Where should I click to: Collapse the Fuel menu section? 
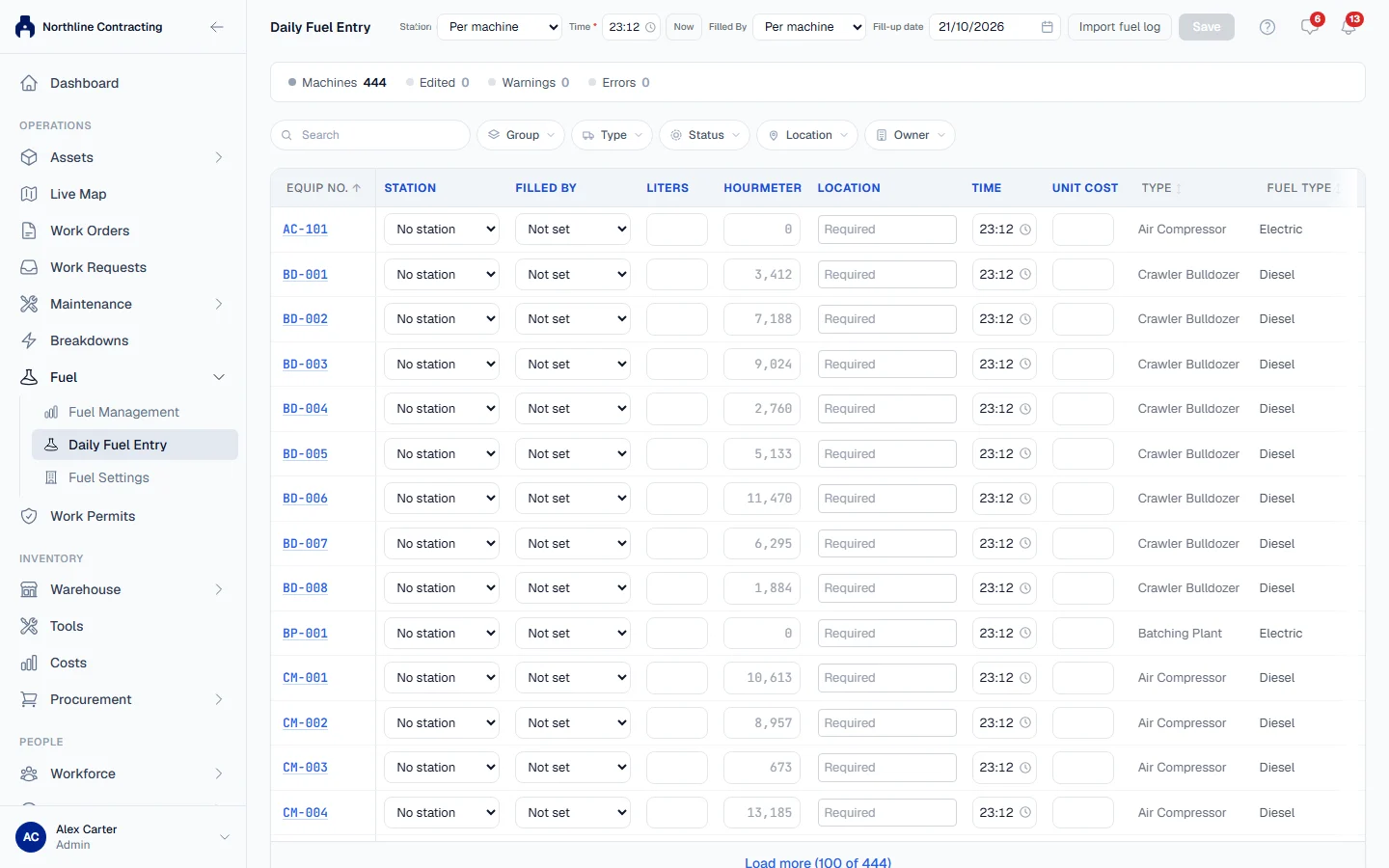point(219,377)
